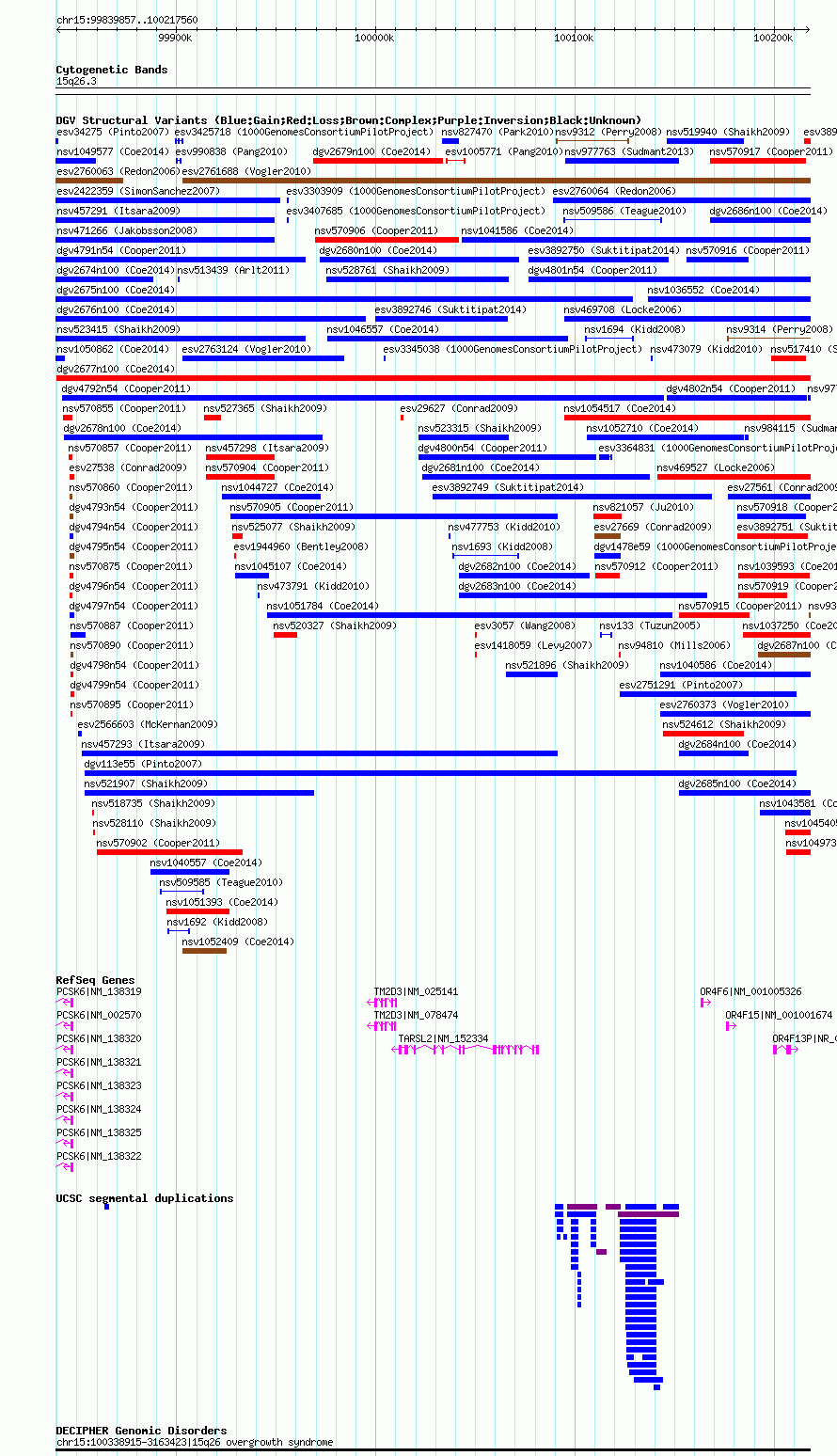Select variant nsv457293 (Itsara2009)
Screen dimensions: 837x1456
point(143,744)
